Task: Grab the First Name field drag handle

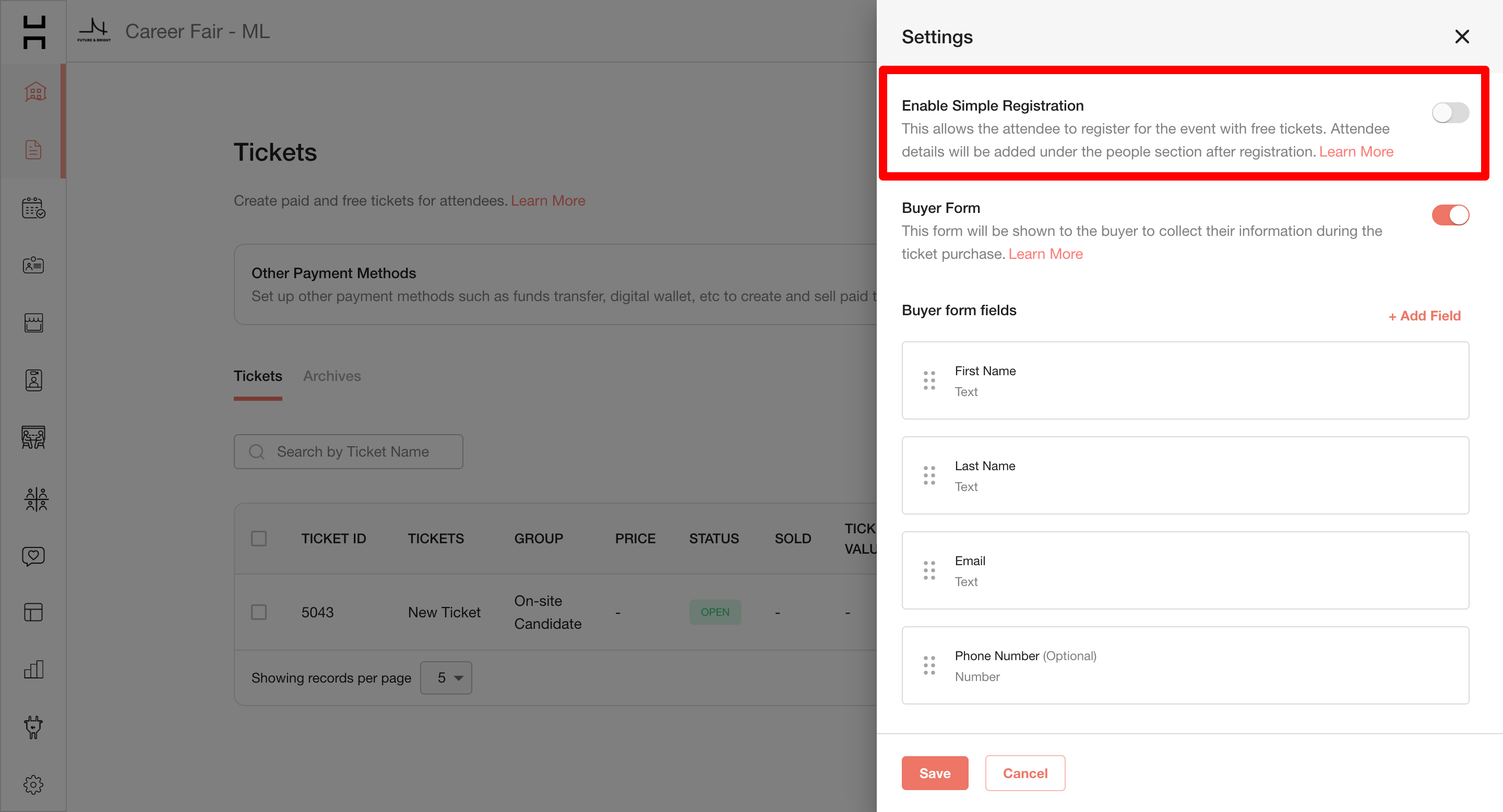Action: (929, 380)
